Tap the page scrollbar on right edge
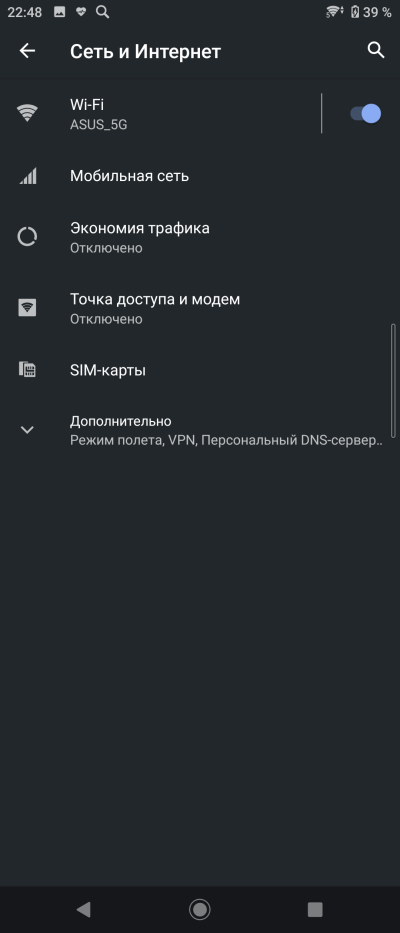Viewport: 400px width, 933px height. (x=393, y=381)
